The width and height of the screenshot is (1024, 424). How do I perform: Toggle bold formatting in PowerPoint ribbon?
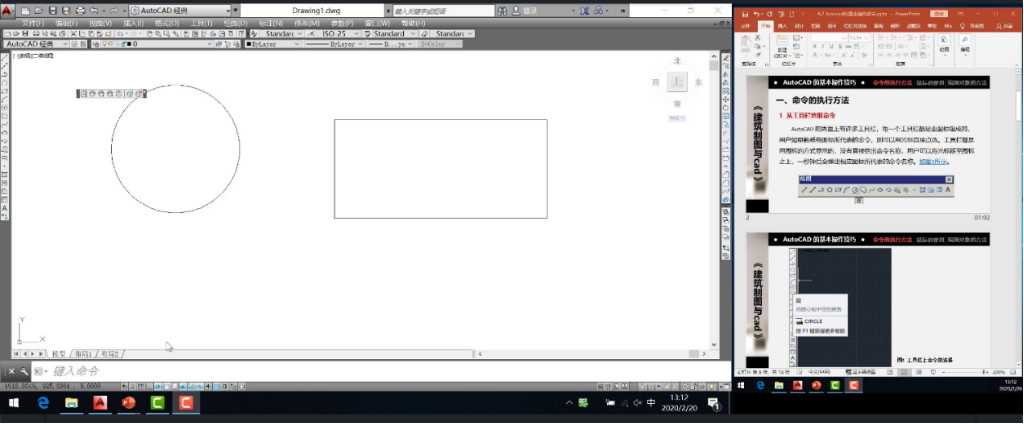[x=815, y=46]
